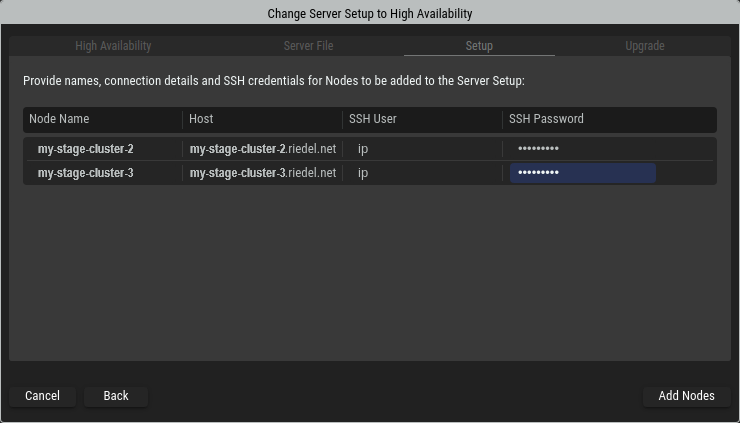Select the my-stage-cluster-3 node name cell
Viewport: 740px width, 423px height.
pos(86,173)
